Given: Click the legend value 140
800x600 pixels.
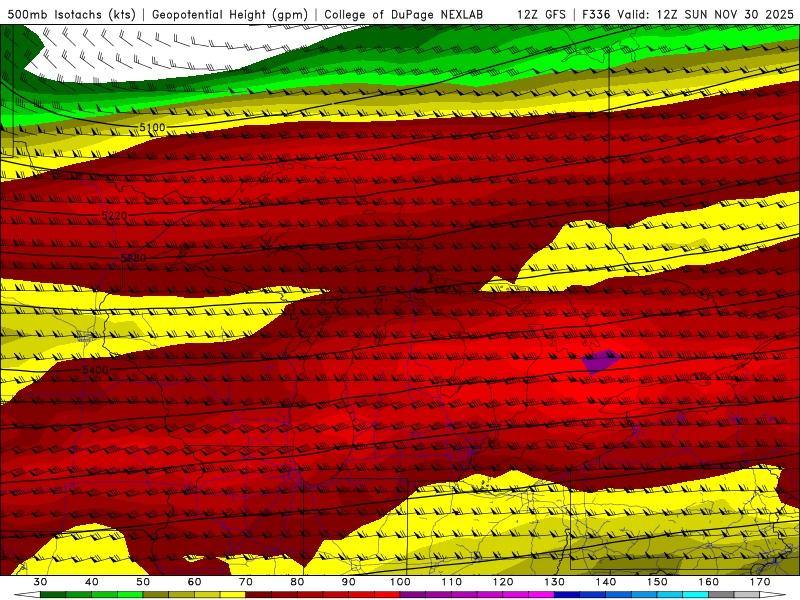Looking at the screenshot, I should (x=606, y=582).
